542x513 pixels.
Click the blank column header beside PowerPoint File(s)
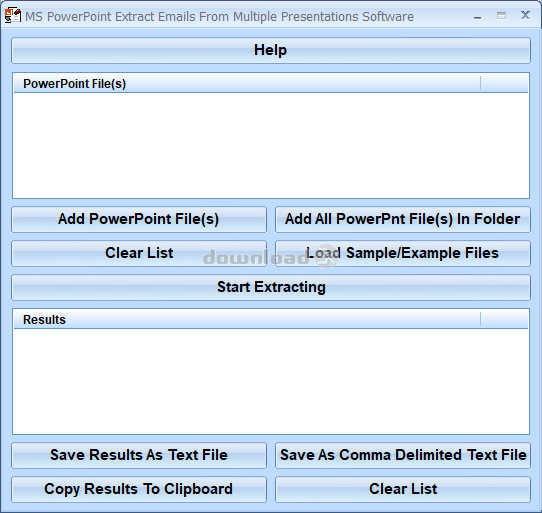(504, 84)
